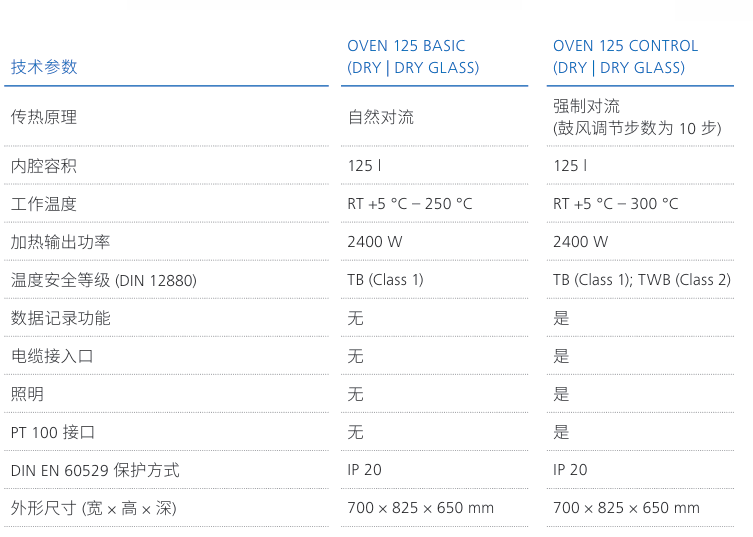Image resolution: width=753 pixels, height=537 pixels.
Task: Select the 技术参数 header cell
Action: tap(44, 67)
